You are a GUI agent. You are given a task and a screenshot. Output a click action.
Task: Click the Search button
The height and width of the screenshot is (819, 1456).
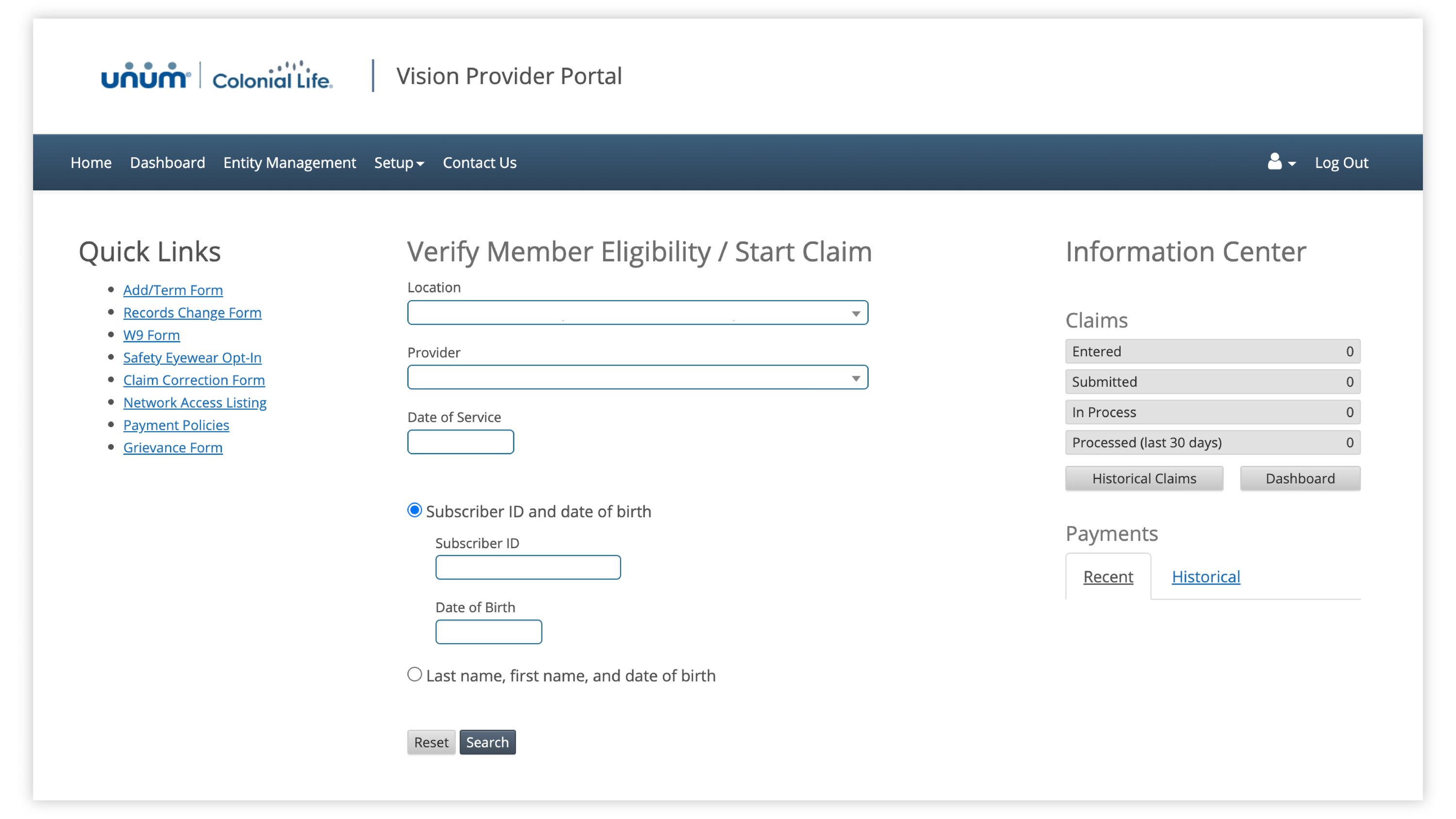487,741
